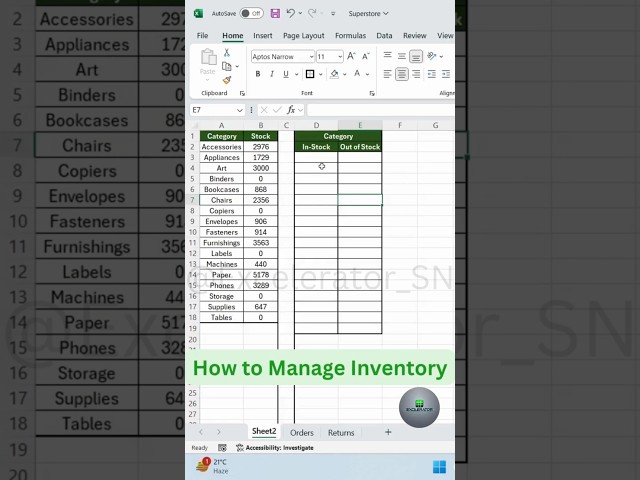Expand the Copy options arrow
Image resolution: width=640 pixels, height=480 pixels.
click(237, 66)
